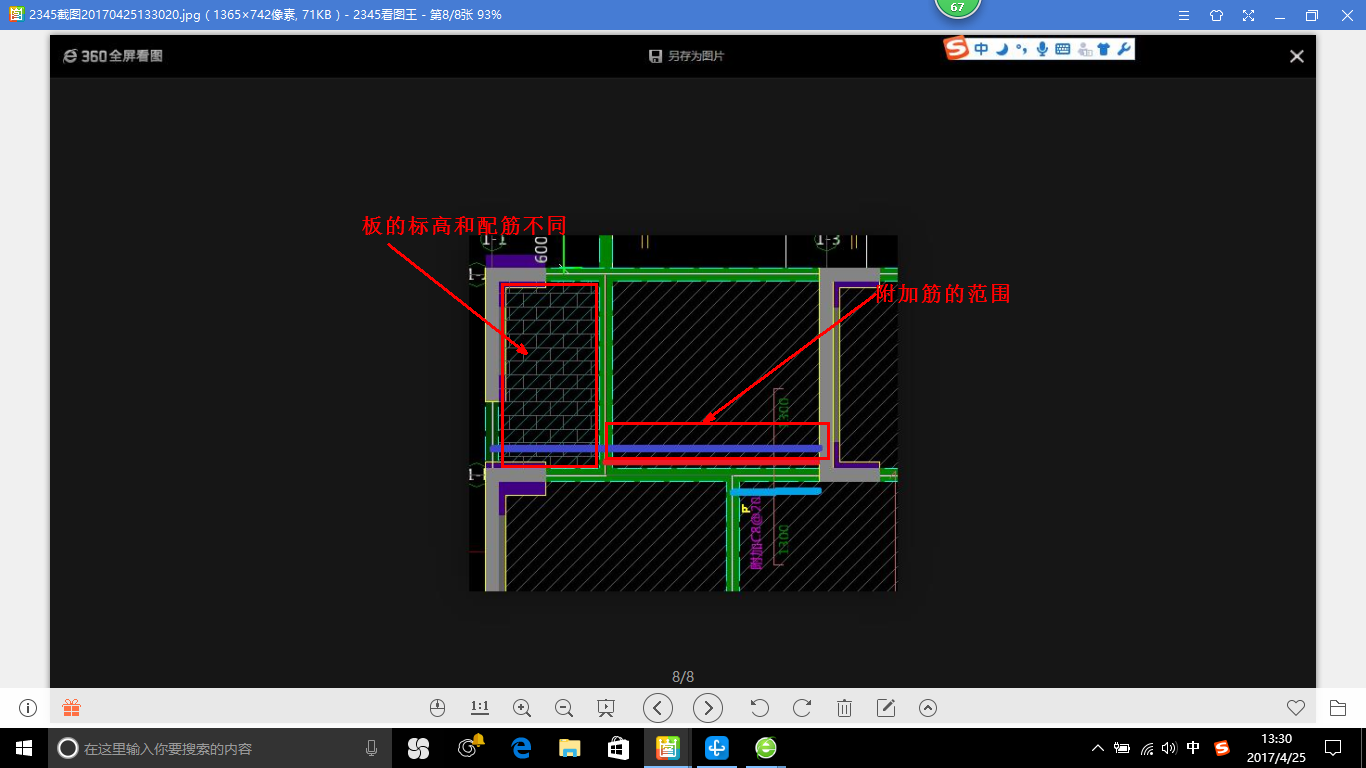Click tray Sogou S icon
Image resolution: width=1366 pixels, height=768 pixels.
(x=1221, y=747)
